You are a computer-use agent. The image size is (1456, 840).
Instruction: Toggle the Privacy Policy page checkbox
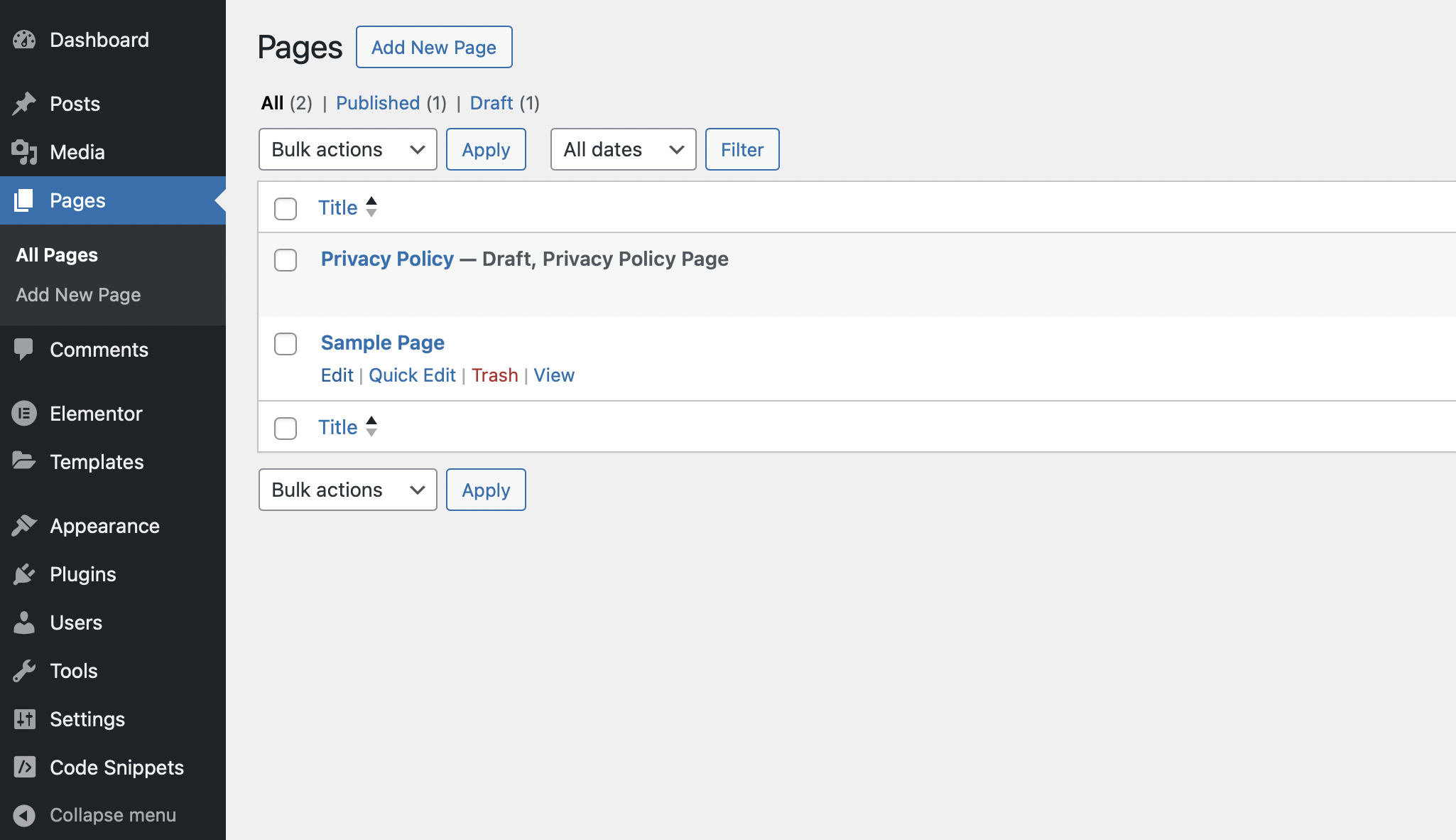pos(285,260)
